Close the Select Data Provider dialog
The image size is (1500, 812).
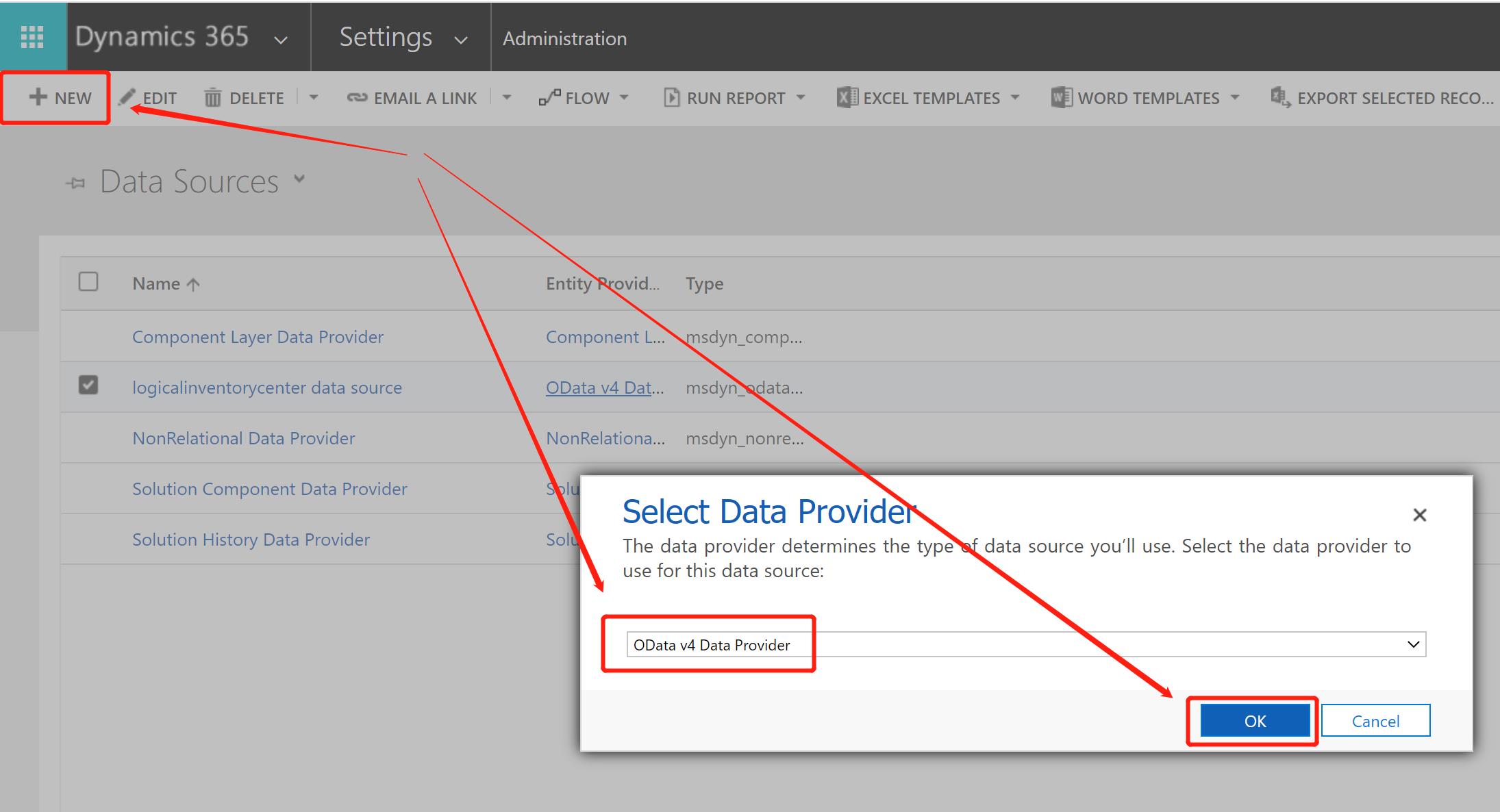[1420, 515]
